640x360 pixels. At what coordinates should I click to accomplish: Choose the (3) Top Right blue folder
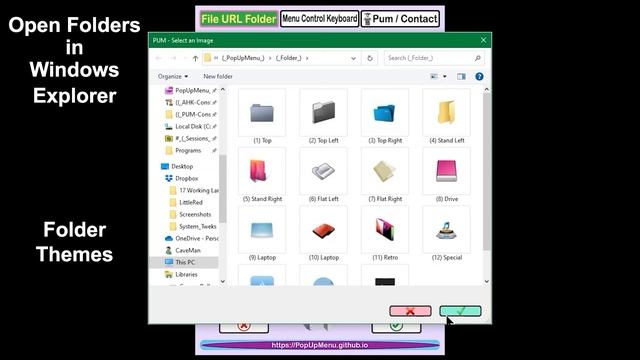[385, 113]
